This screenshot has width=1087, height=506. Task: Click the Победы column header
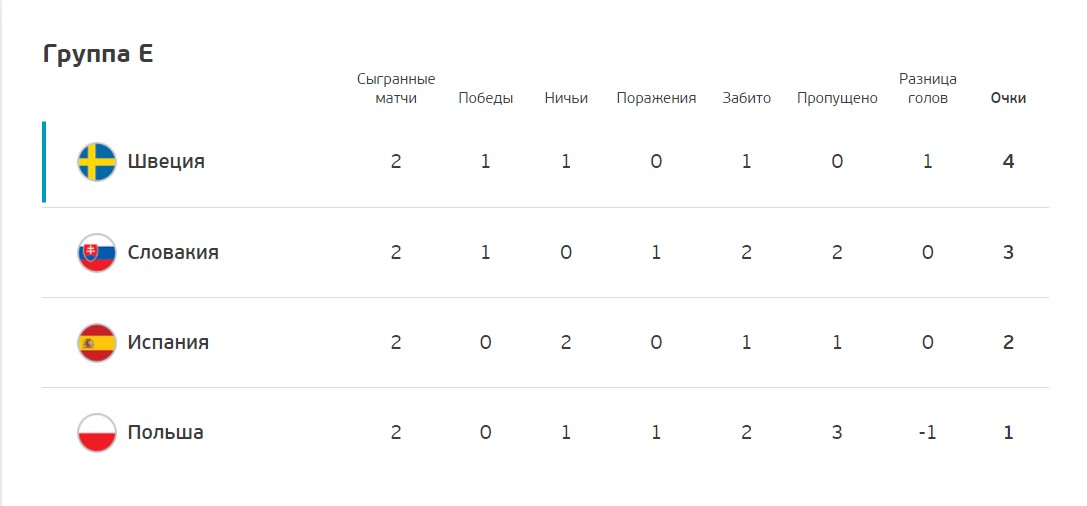(x=485, y=98)
